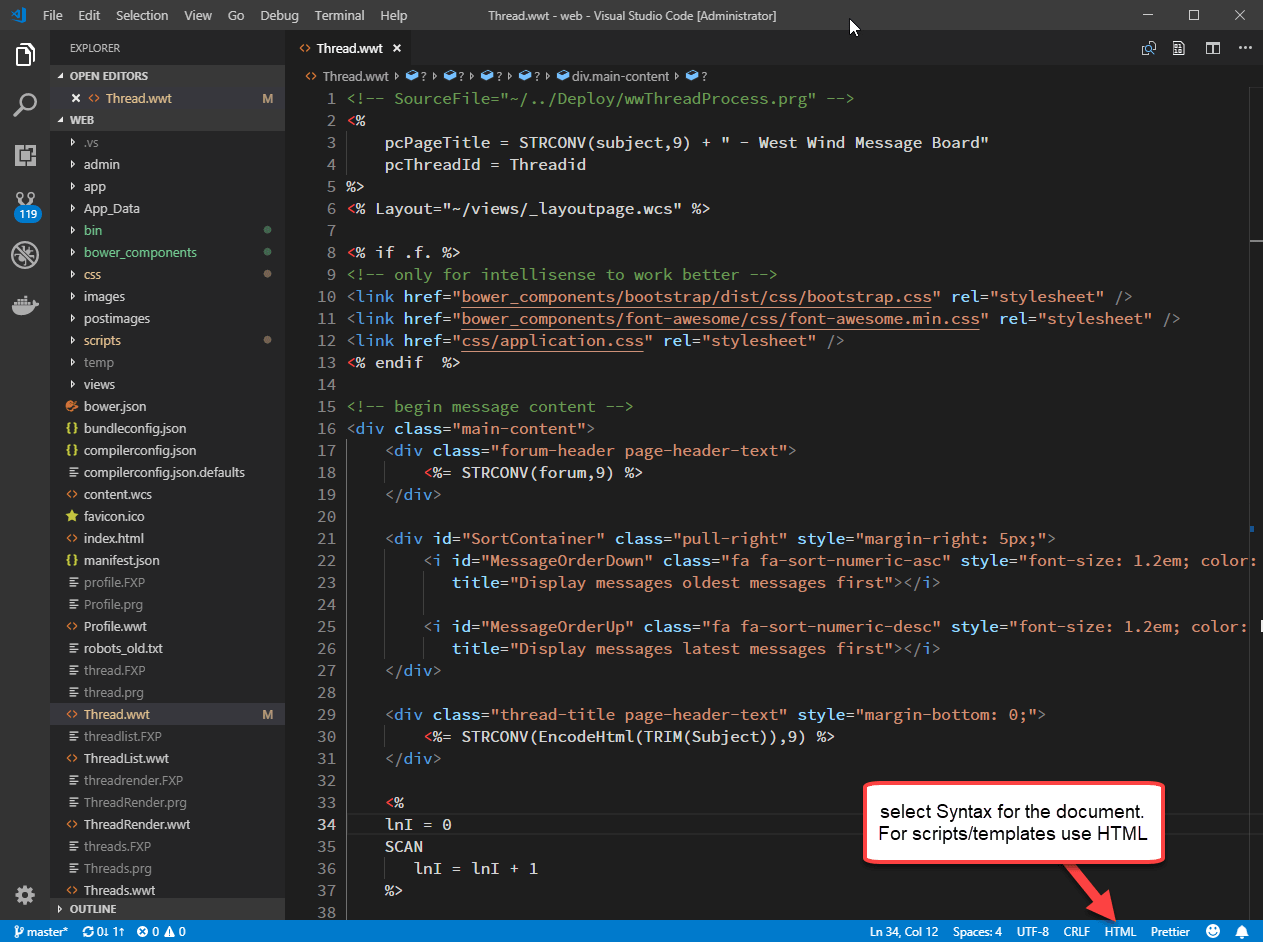Viewport: 1263px width, 942px height.
Task: Select HTML language mode in status bar
Action: (x=1120, y=932)
